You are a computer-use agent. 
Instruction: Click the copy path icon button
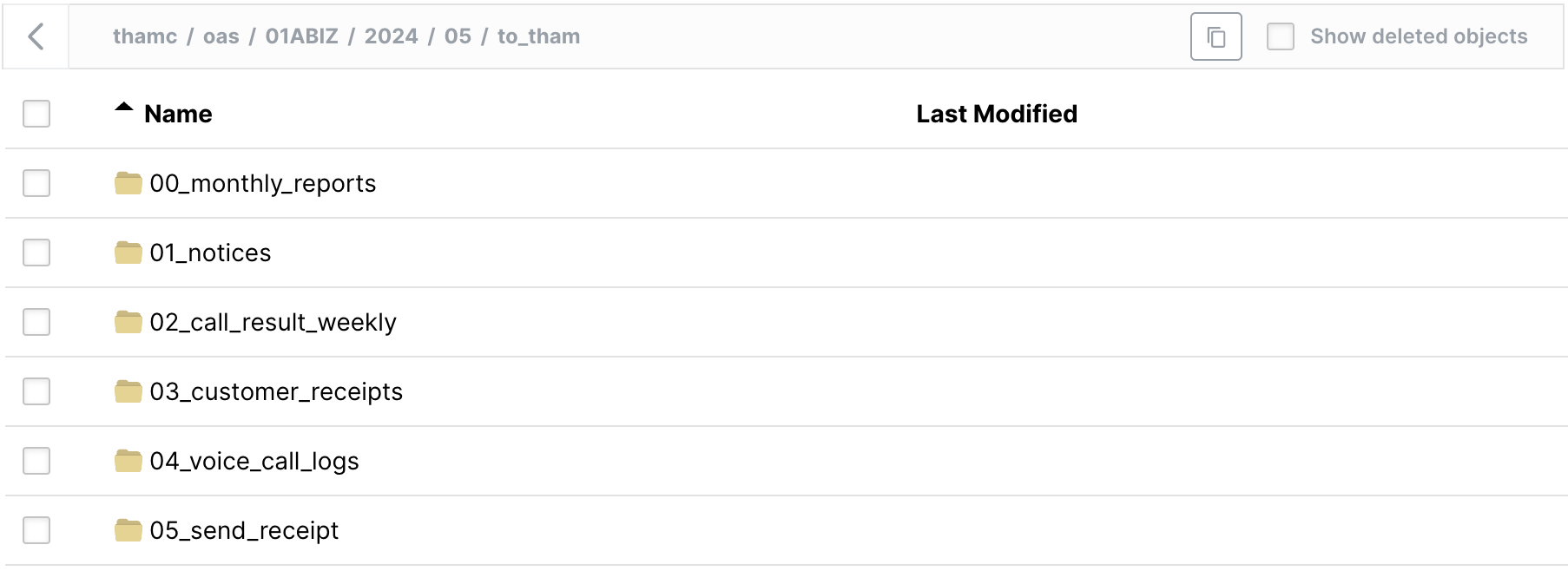(x=1216, y=36)
